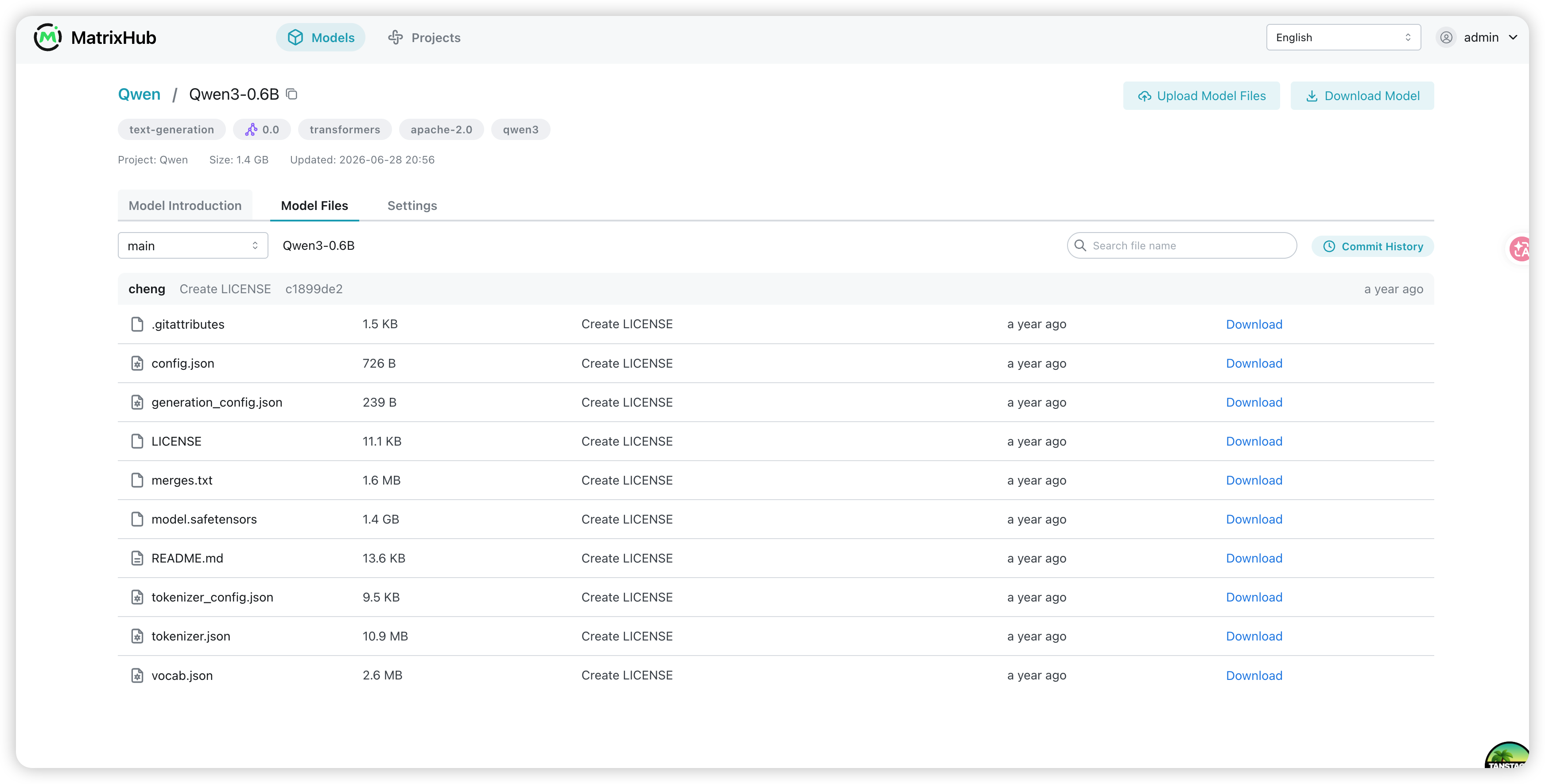Open the Qwen project breadcrumb link
This screenshot has width=1545, height=784.
(139, 94)
